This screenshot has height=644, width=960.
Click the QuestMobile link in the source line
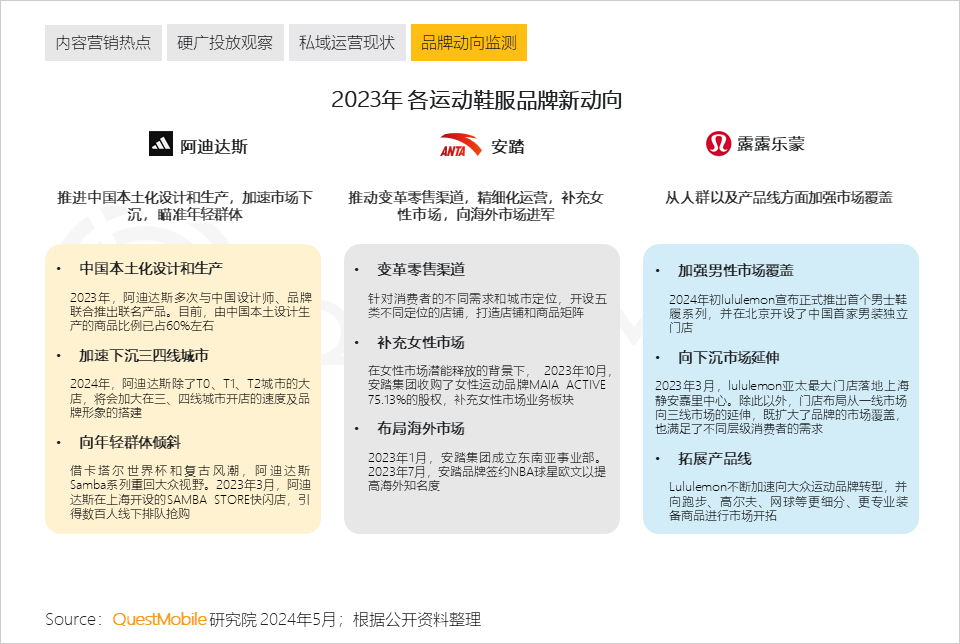[x=159, y=619]
